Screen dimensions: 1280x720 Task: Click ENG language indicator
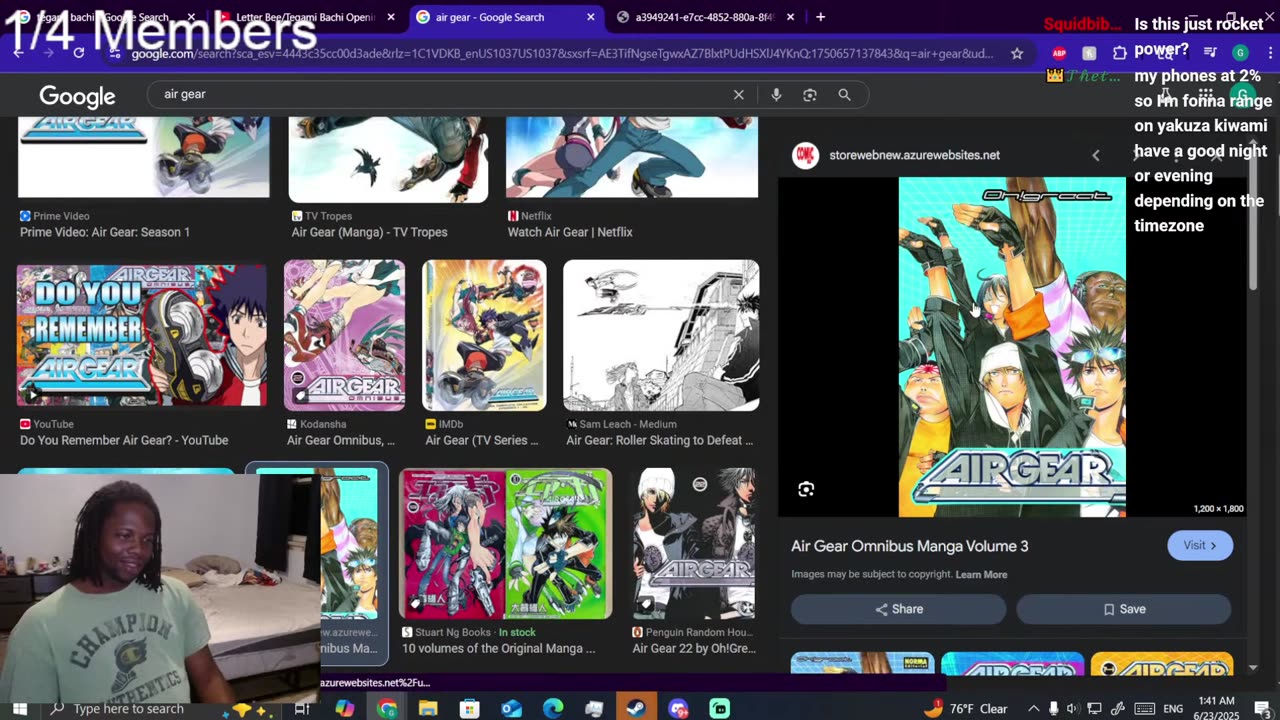1174,709
